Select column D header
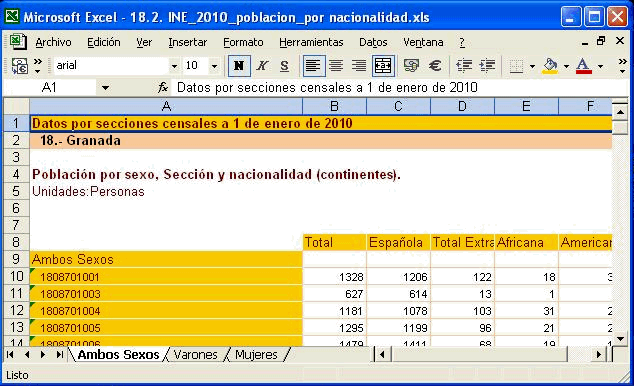 pos(462,106)
